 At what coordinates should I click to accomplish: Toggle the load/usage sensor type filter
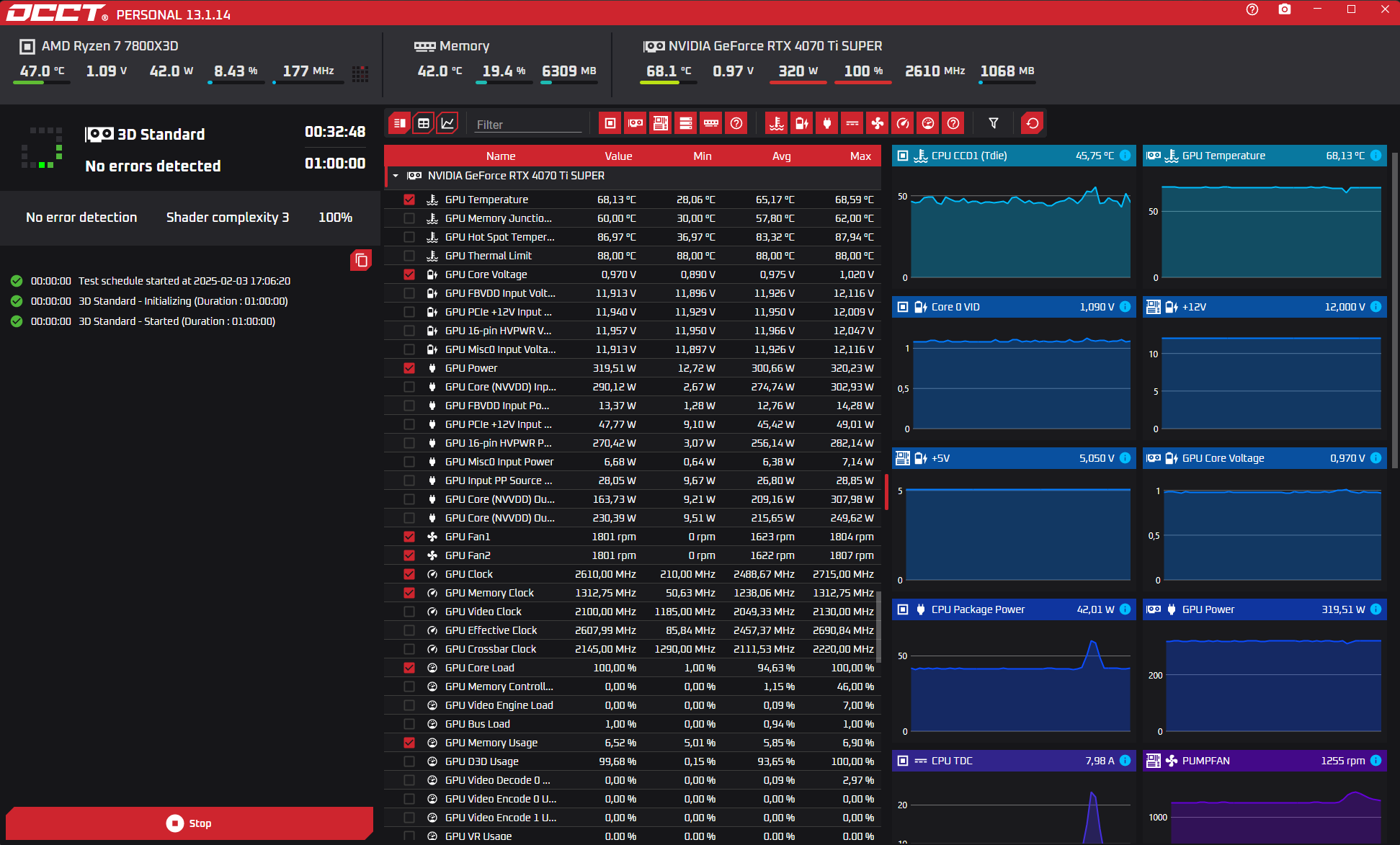click(927, 123)
